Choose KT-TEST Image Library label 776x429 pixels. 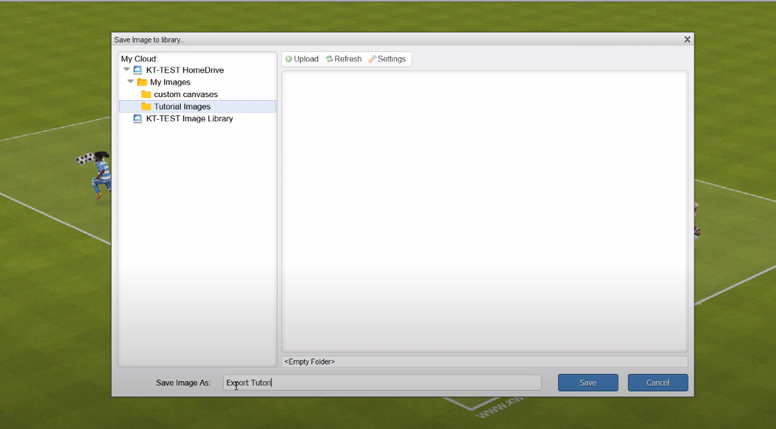[x=189, y=118]
